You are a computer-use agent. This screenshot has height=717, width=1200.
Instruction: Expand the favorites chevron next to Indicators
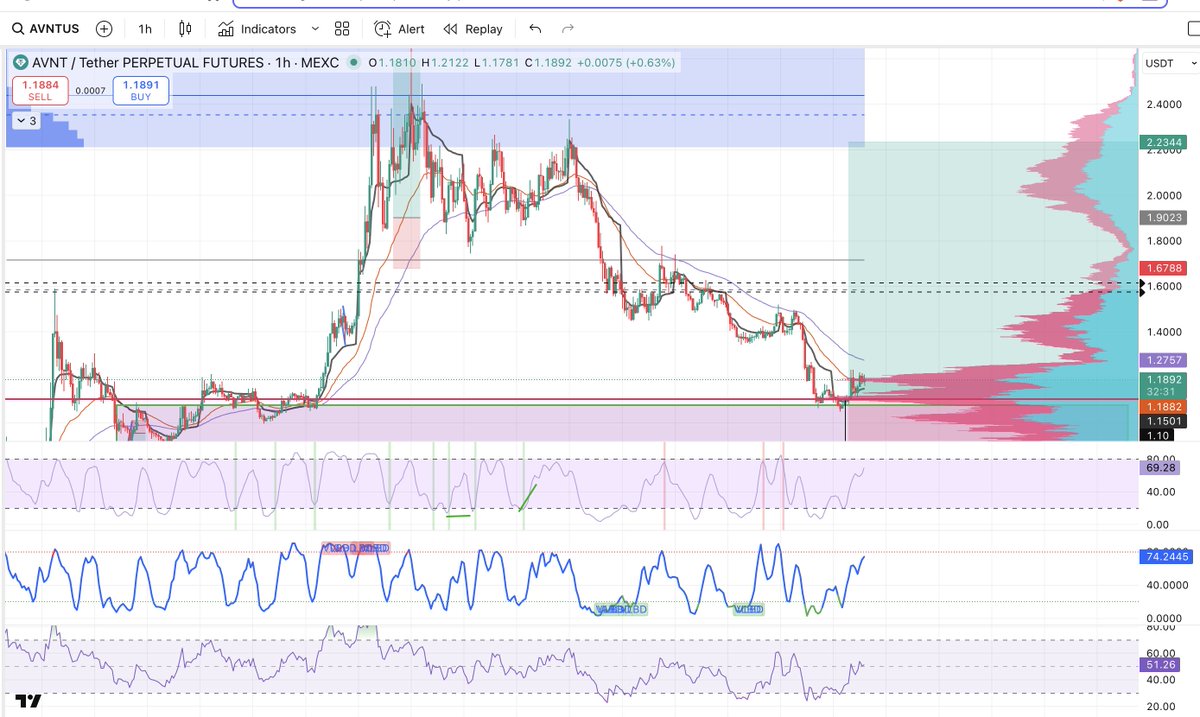(315, 29)
